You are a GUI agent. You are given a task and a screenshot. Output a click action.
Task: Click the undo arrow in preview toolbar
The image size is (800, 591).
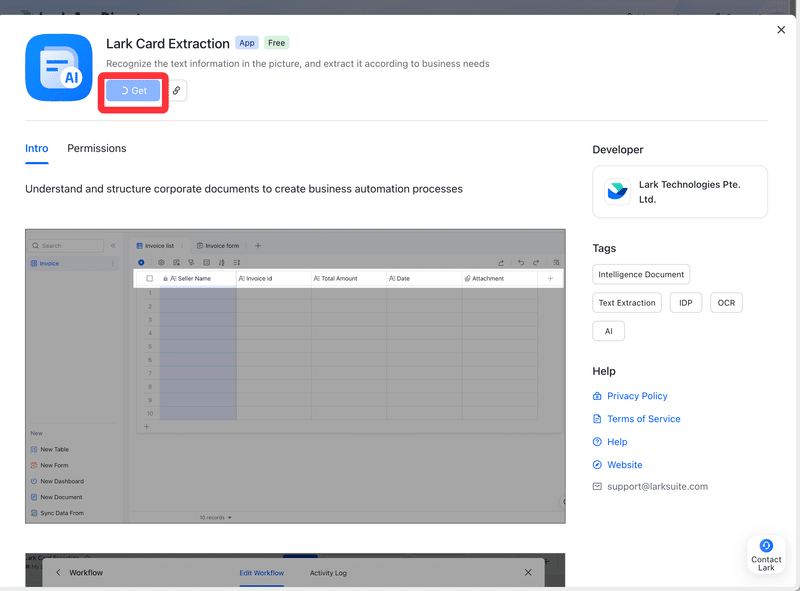coord(520,263)
